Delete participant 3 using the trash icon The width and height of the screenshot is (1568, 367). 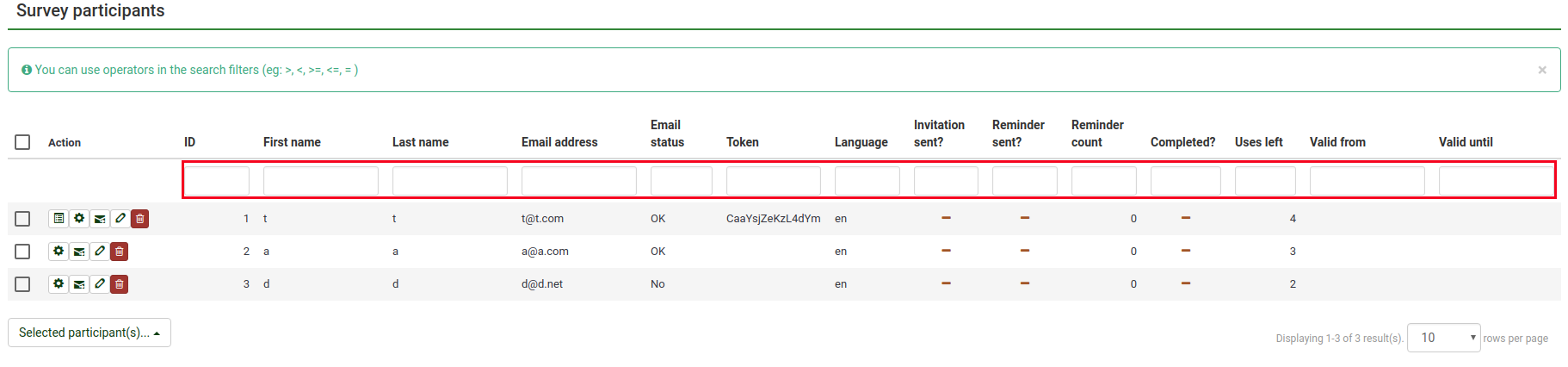coord(120,284)
